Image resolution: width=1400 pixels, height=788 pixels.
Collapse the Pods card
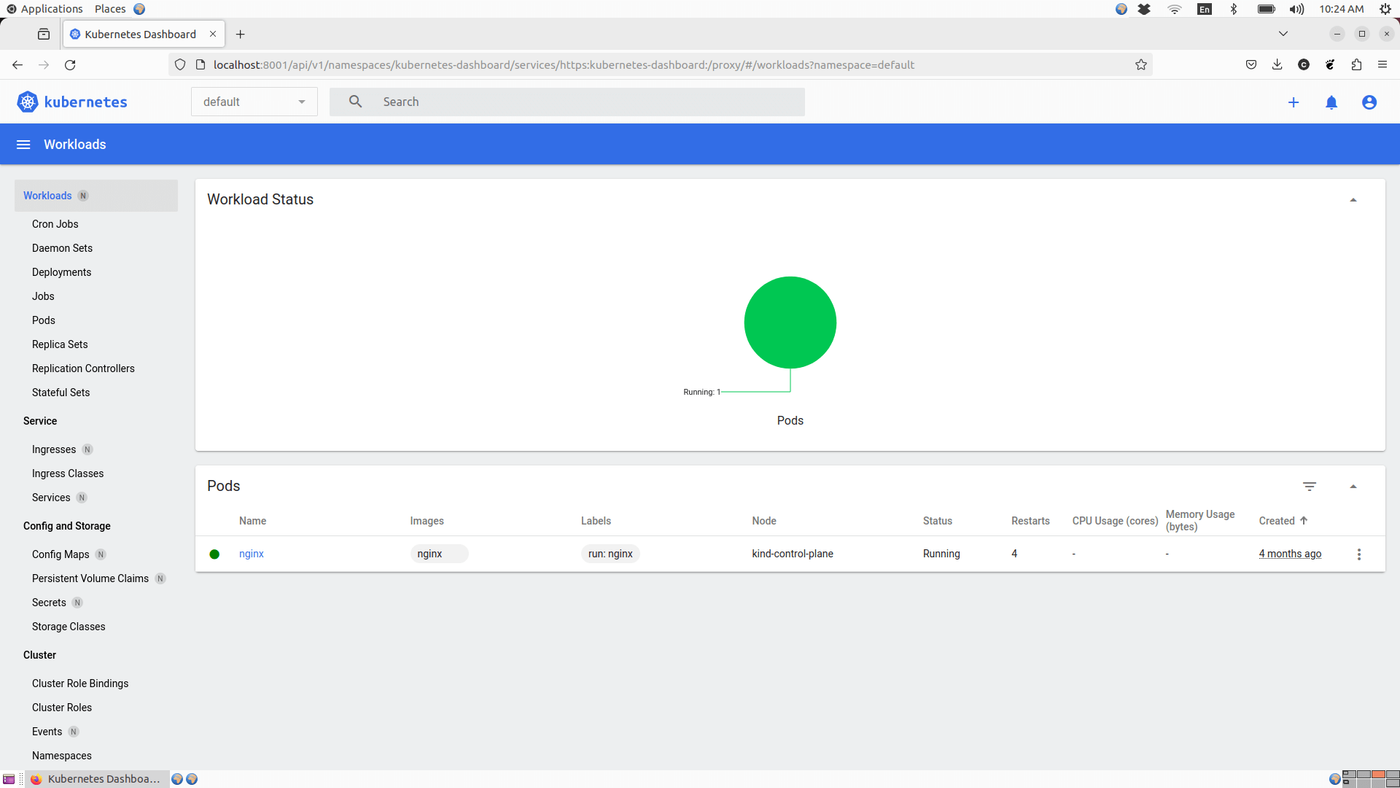click(x=1353, y=487)
